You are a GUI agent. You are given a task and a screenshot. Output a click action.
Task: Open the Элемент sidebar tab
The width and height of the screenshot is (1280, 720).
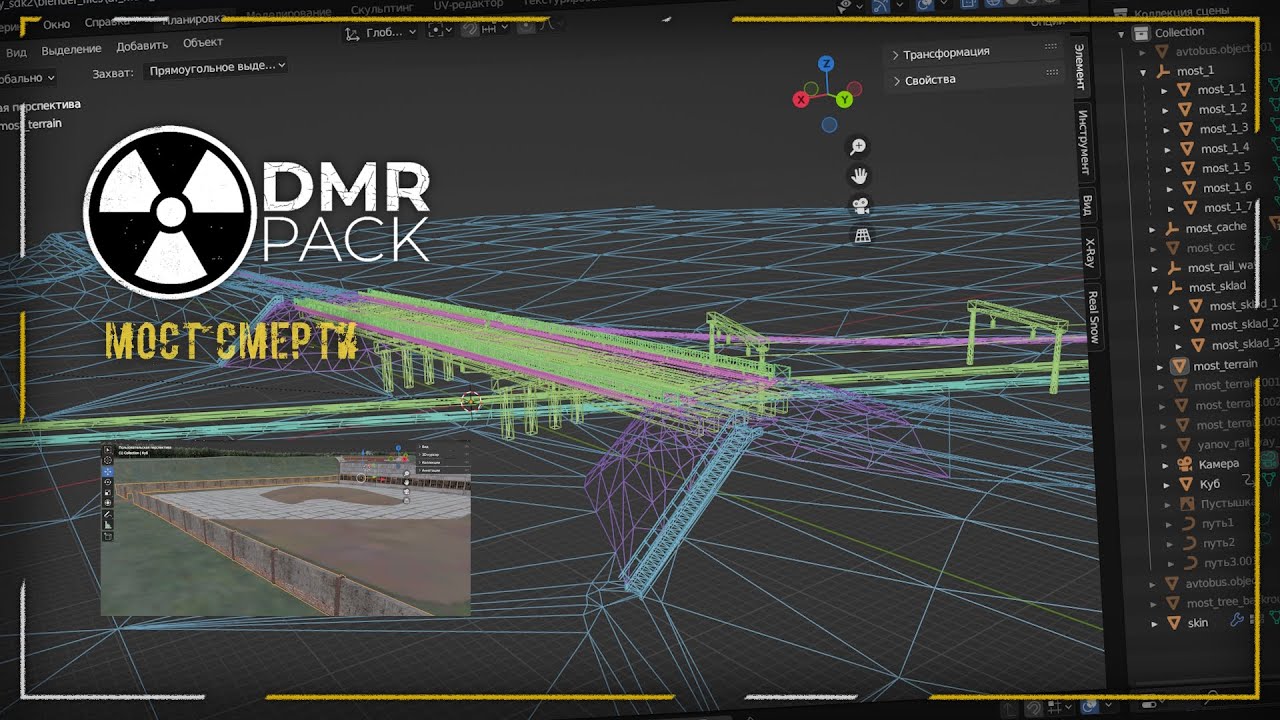click(x=1079, y=66)
